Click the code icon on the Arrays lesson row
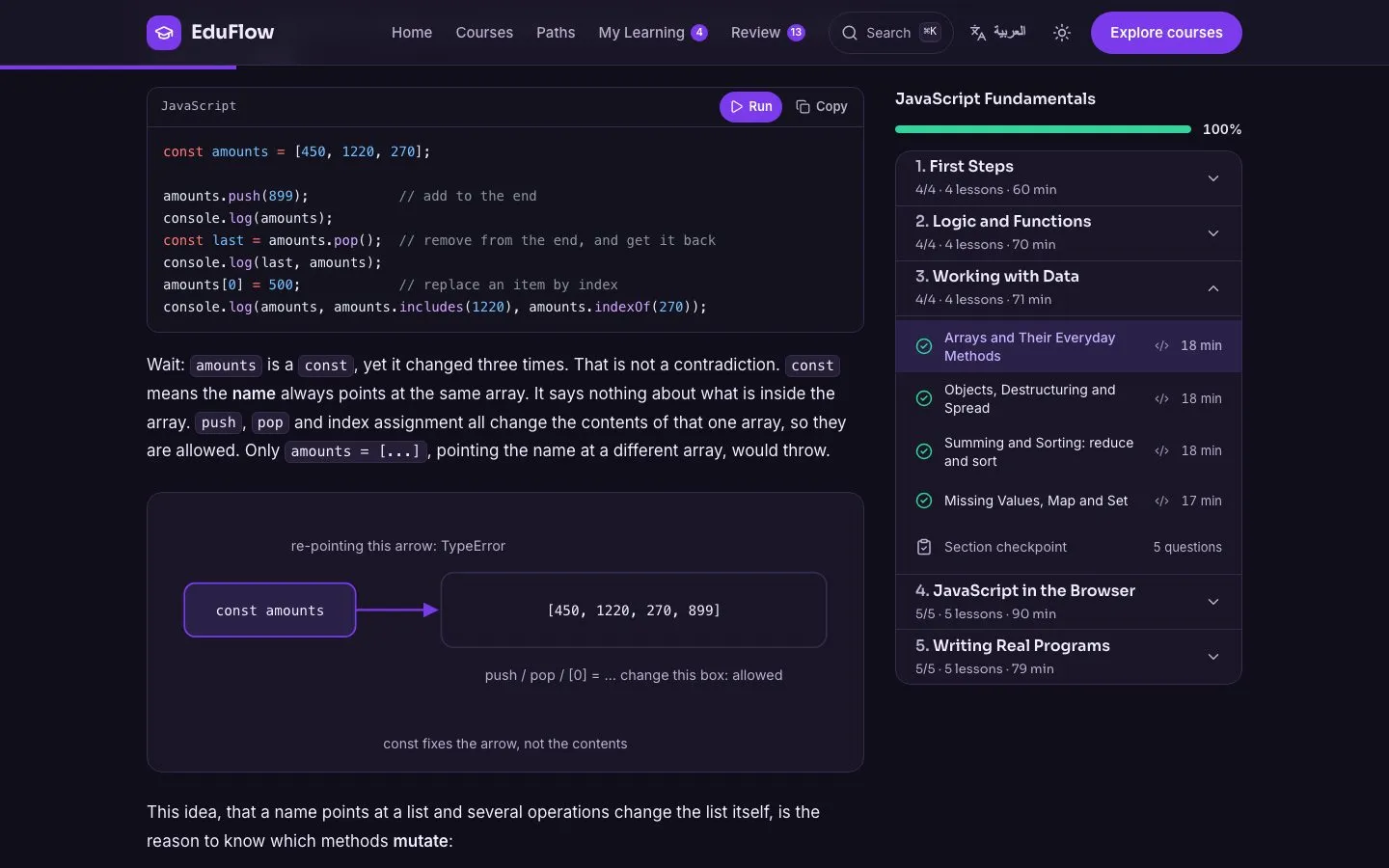The height and width of the screenshot is (868, 1389). (x=1162, y=346)
